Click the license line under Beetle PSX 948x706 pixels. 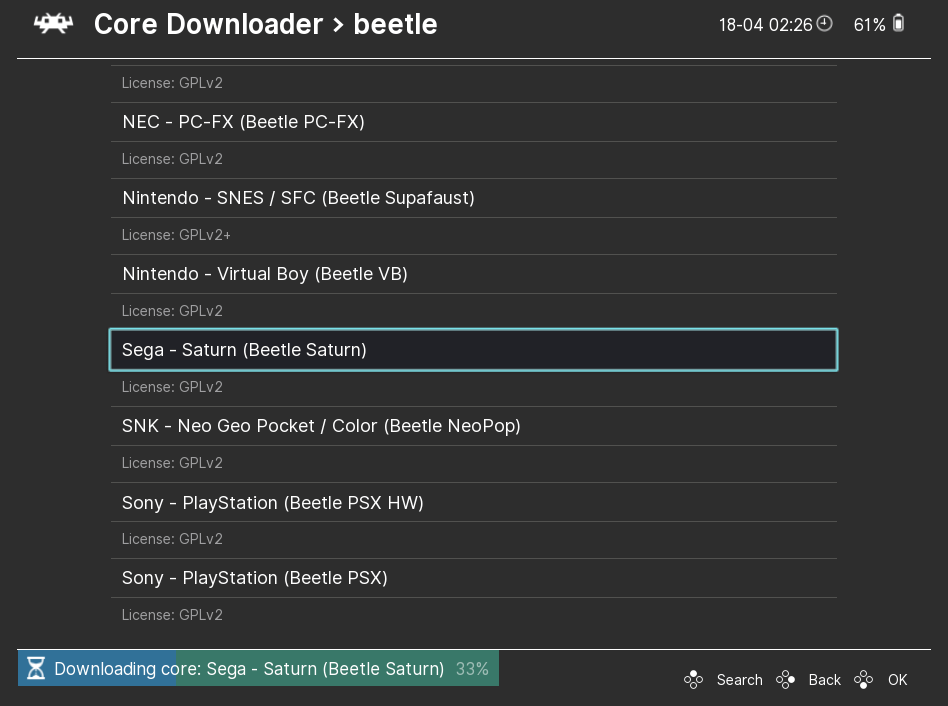coord(172,615)
